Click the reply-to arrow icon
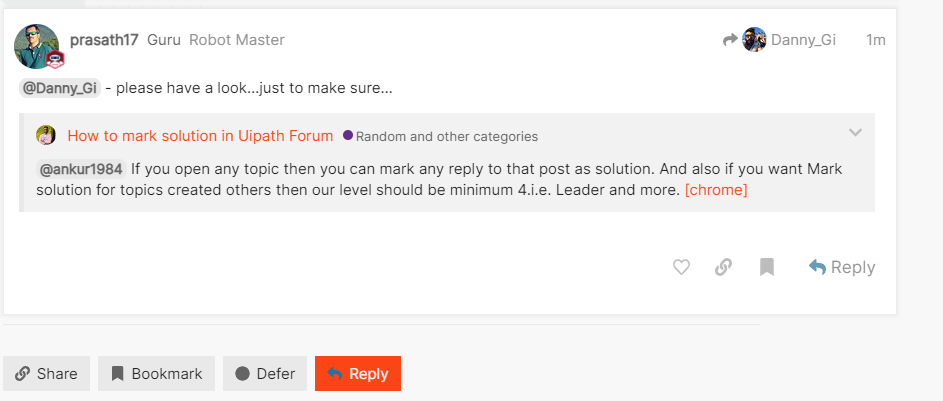This screenshot has width=943, height=401. coord(730,40)
